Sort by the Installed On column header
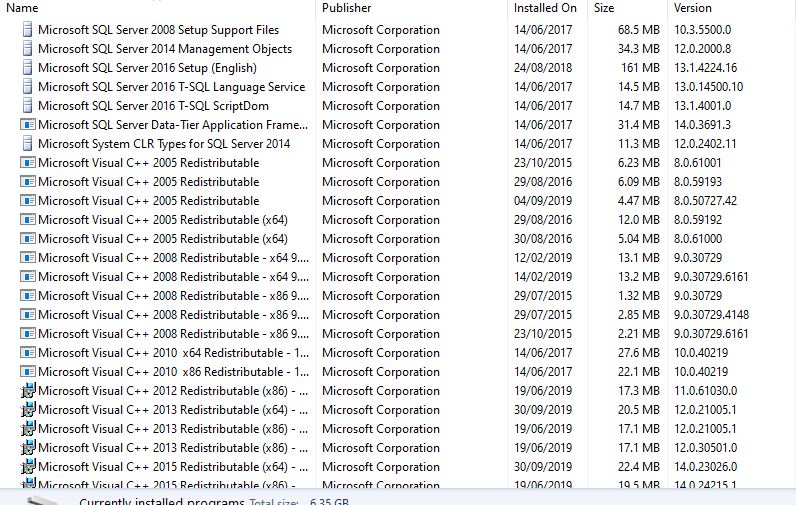The image size is (796, 505). pos(545,8)
